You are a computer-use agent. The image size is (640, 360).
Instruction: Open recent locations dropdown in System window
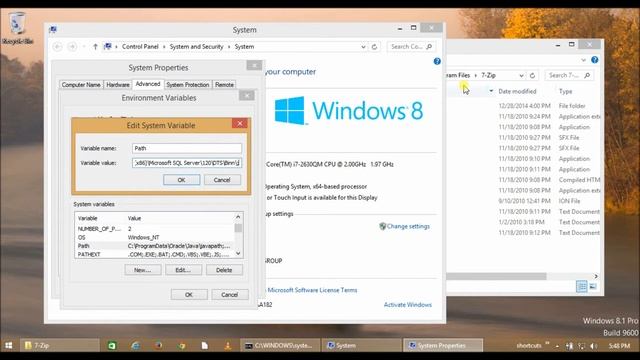click(84, 47)
